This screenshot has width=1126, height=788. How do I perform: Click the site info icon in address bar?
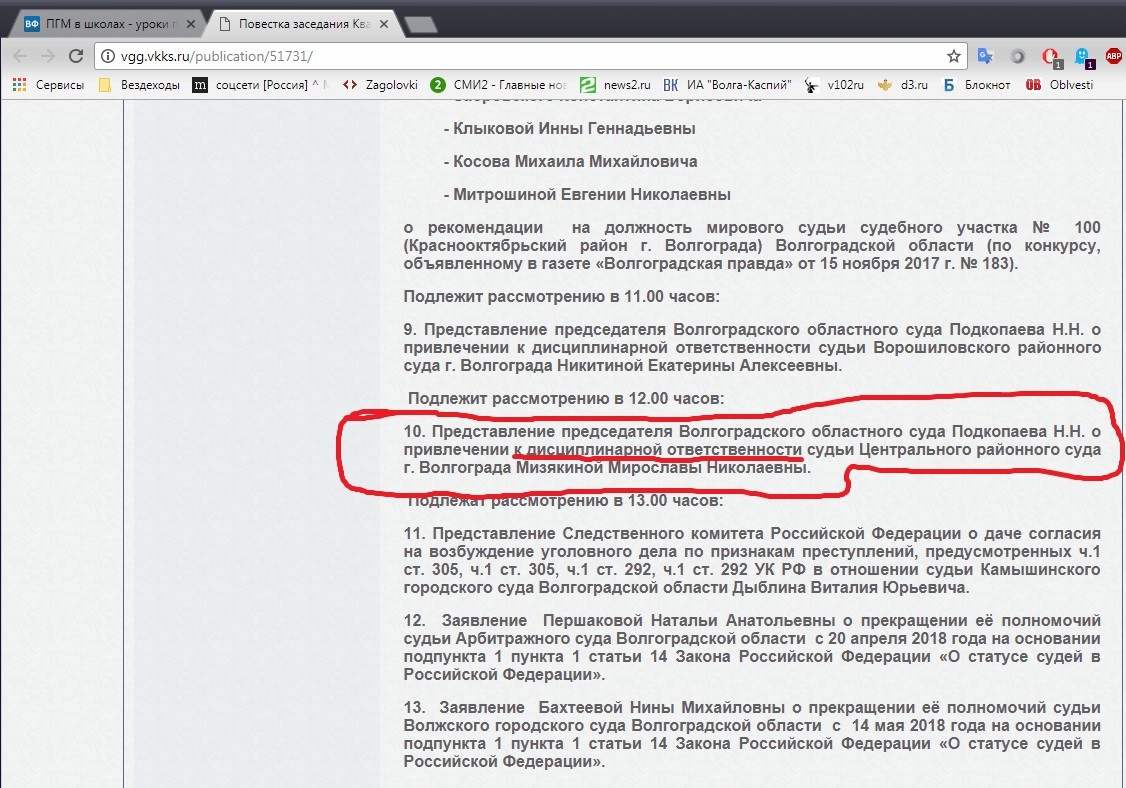coord(108,56)
